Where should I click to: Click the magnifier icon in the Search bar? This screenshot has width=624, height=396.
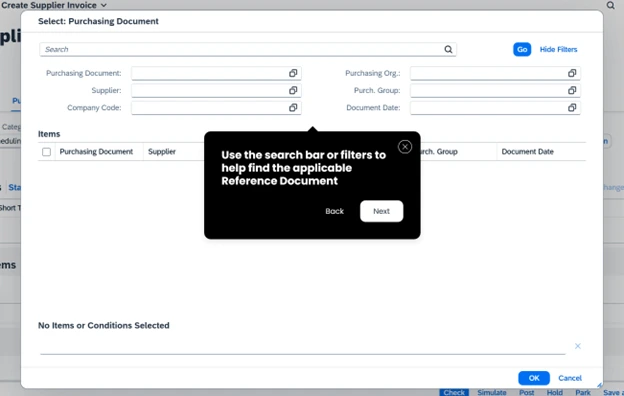click(448, 49)
